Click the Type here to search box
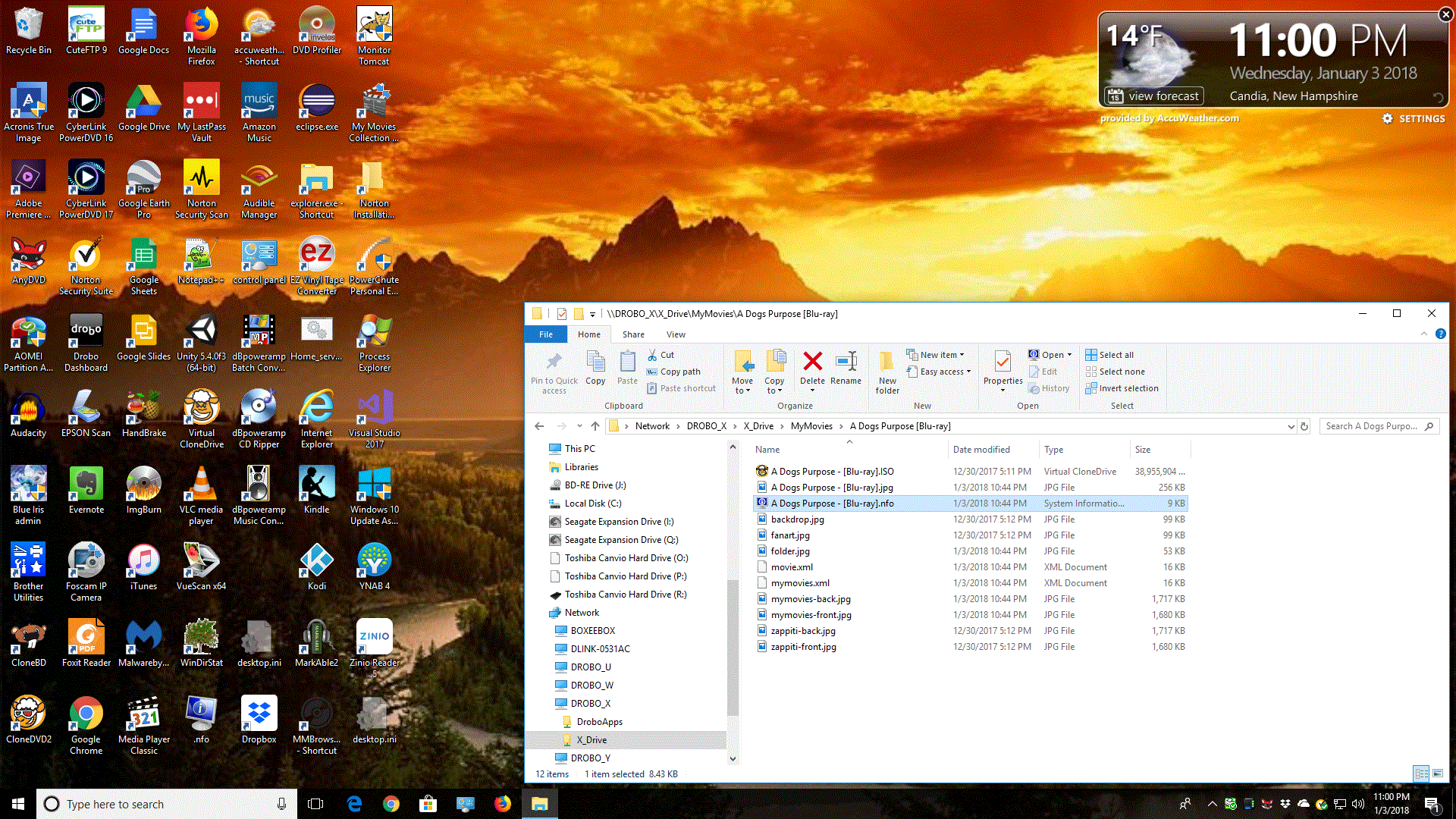 point(167,804)
